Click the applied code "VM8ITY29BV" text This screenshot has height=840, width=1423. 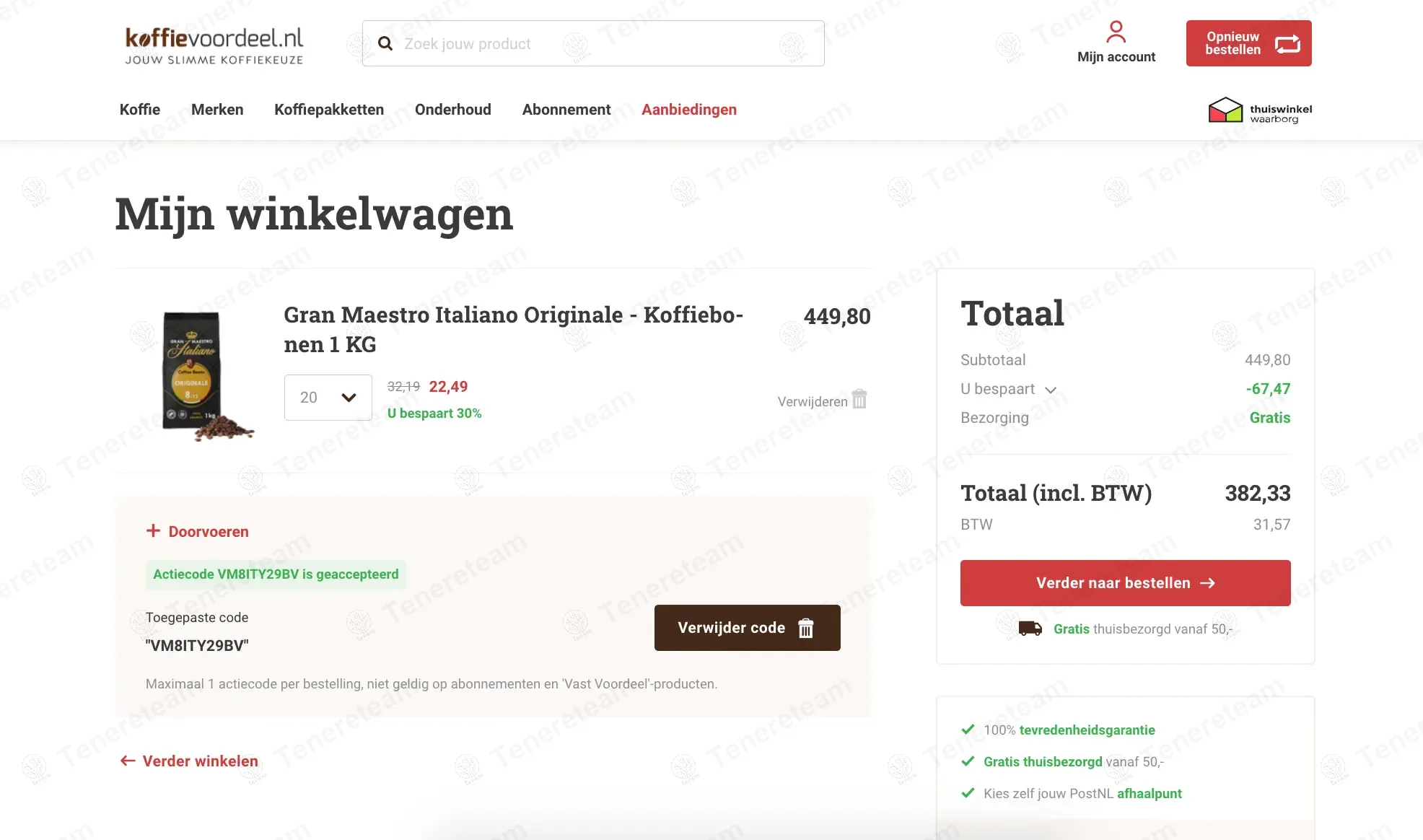pyautogui.click(x=197, y=646)
